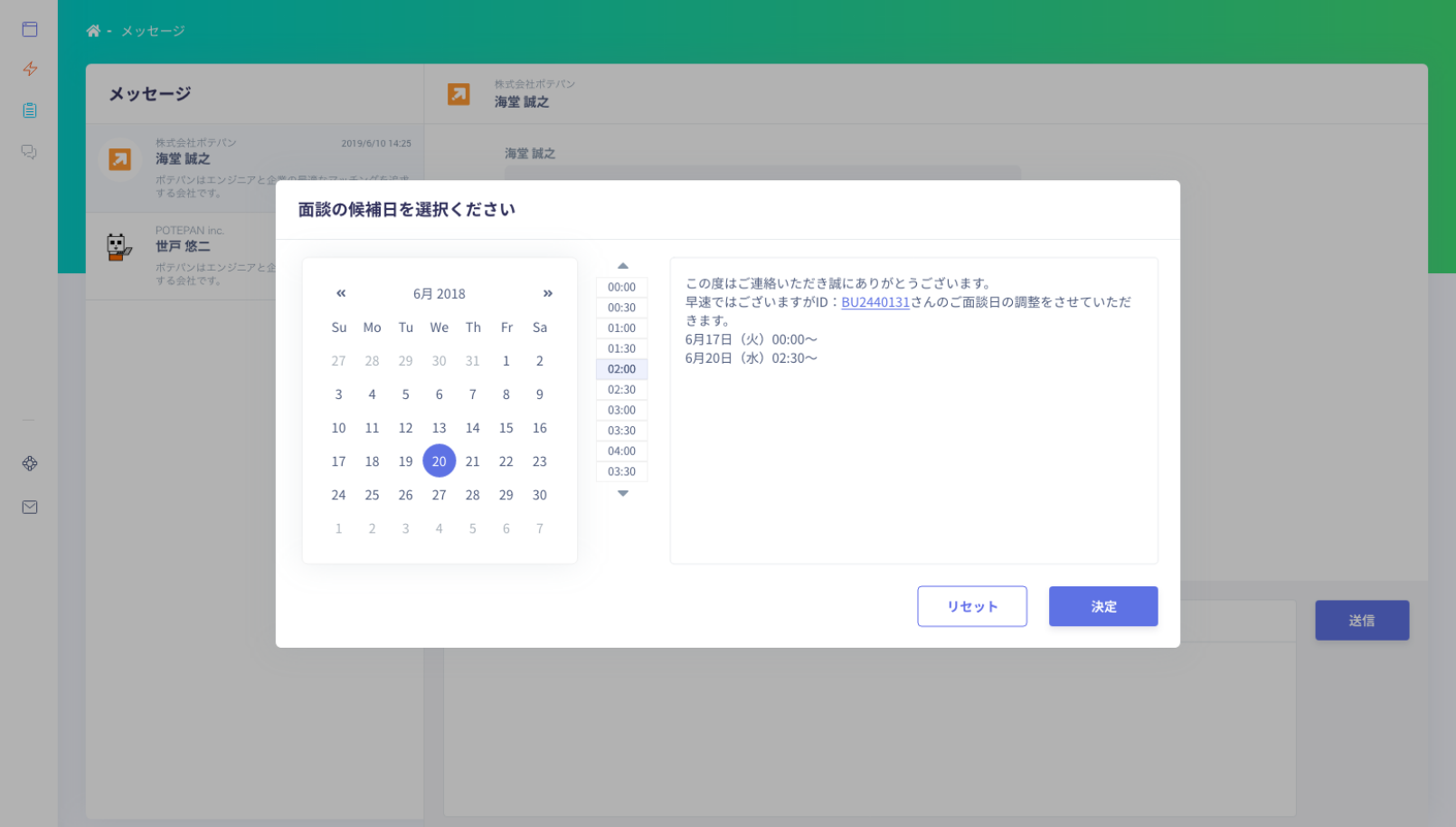This screenshot has height=827, width=1456.
Task: Select the 02:00 time slot
Action: coord(621,368)
